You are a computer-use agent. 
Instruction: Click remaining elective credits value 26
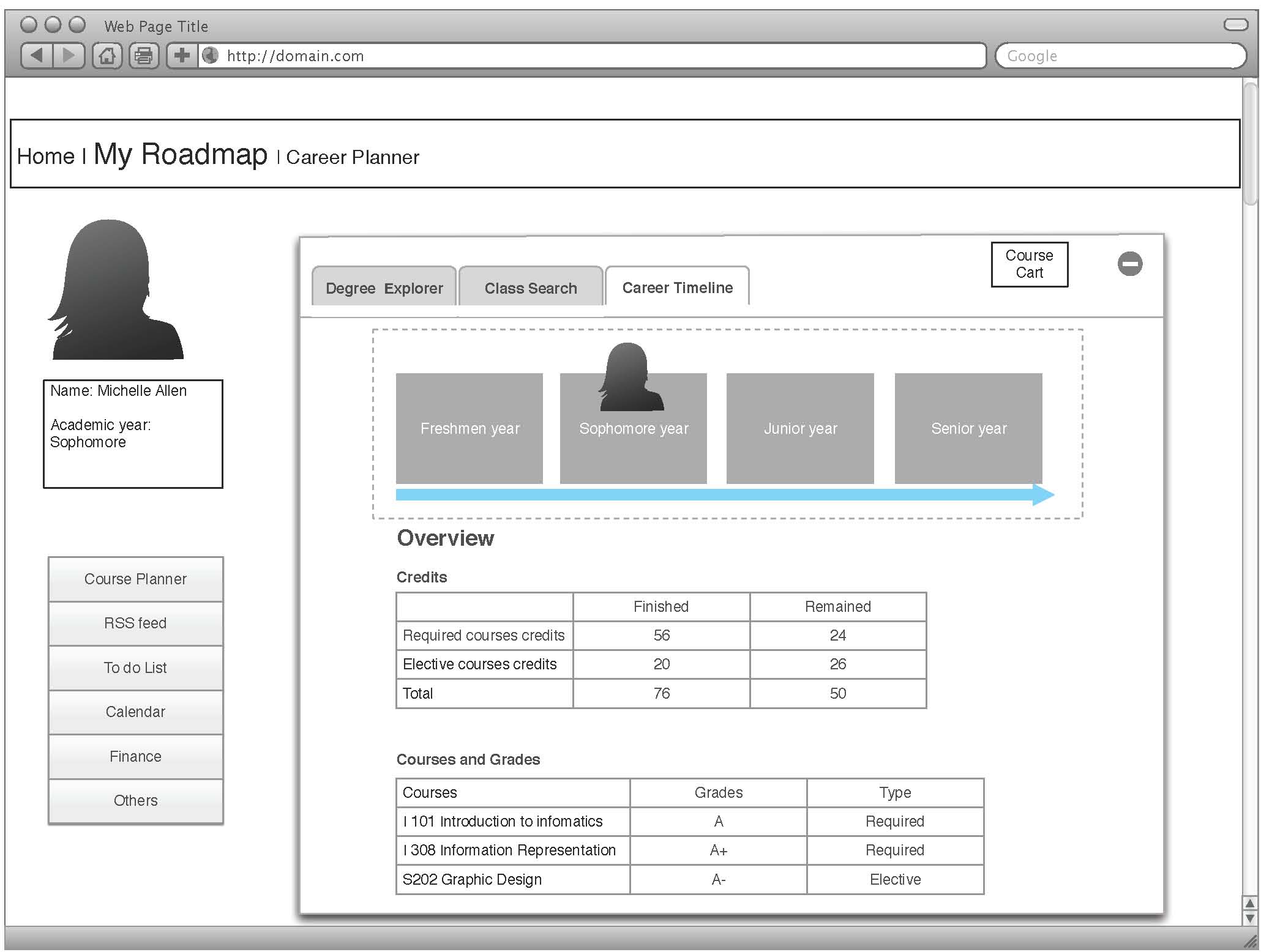click(x=838, y=664)
